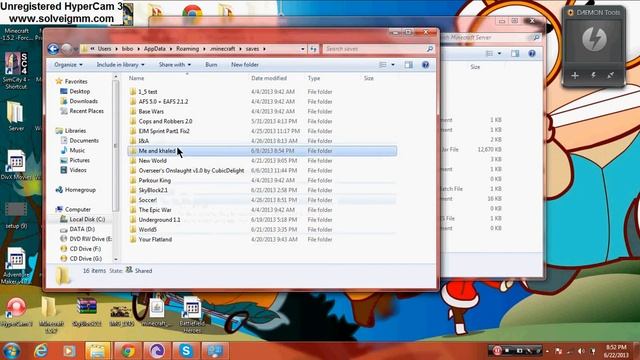
Task: Select Recent Places in sidebar
Action: (82, 111)
